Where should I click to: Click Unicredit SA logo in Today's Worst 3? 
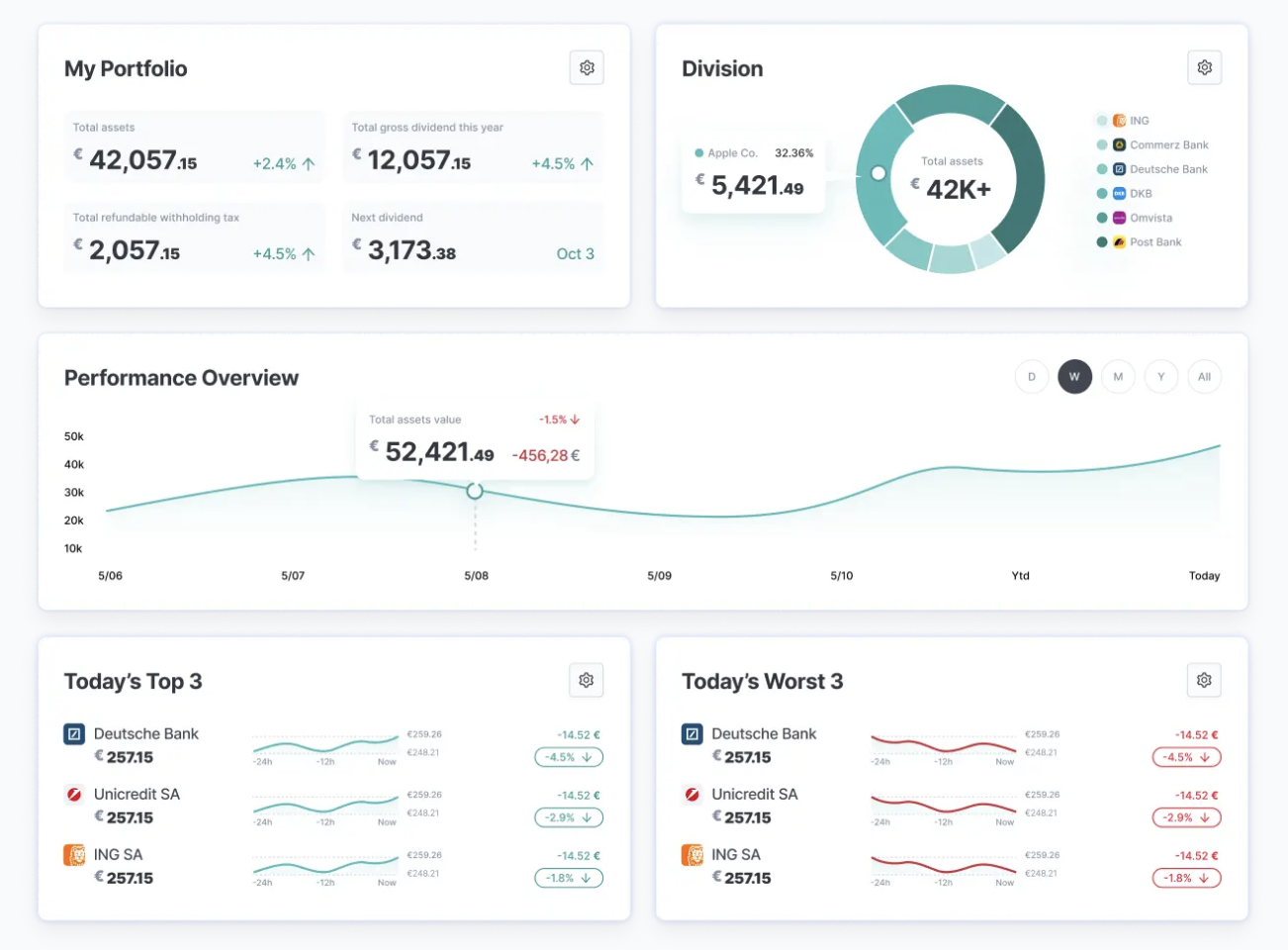coord(692,795)
